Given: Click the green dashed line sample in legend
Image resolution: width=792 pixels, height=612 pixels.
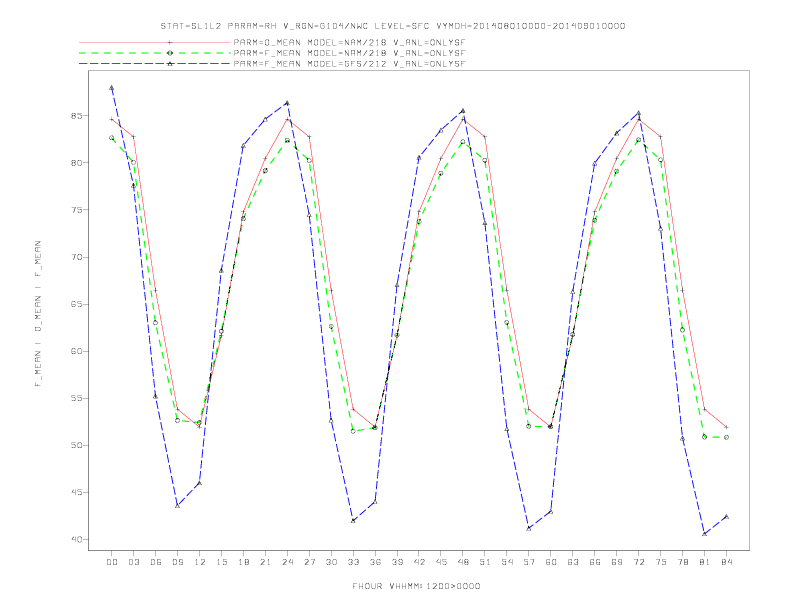Looking at the screenshot, I should [x=155, y=53].
